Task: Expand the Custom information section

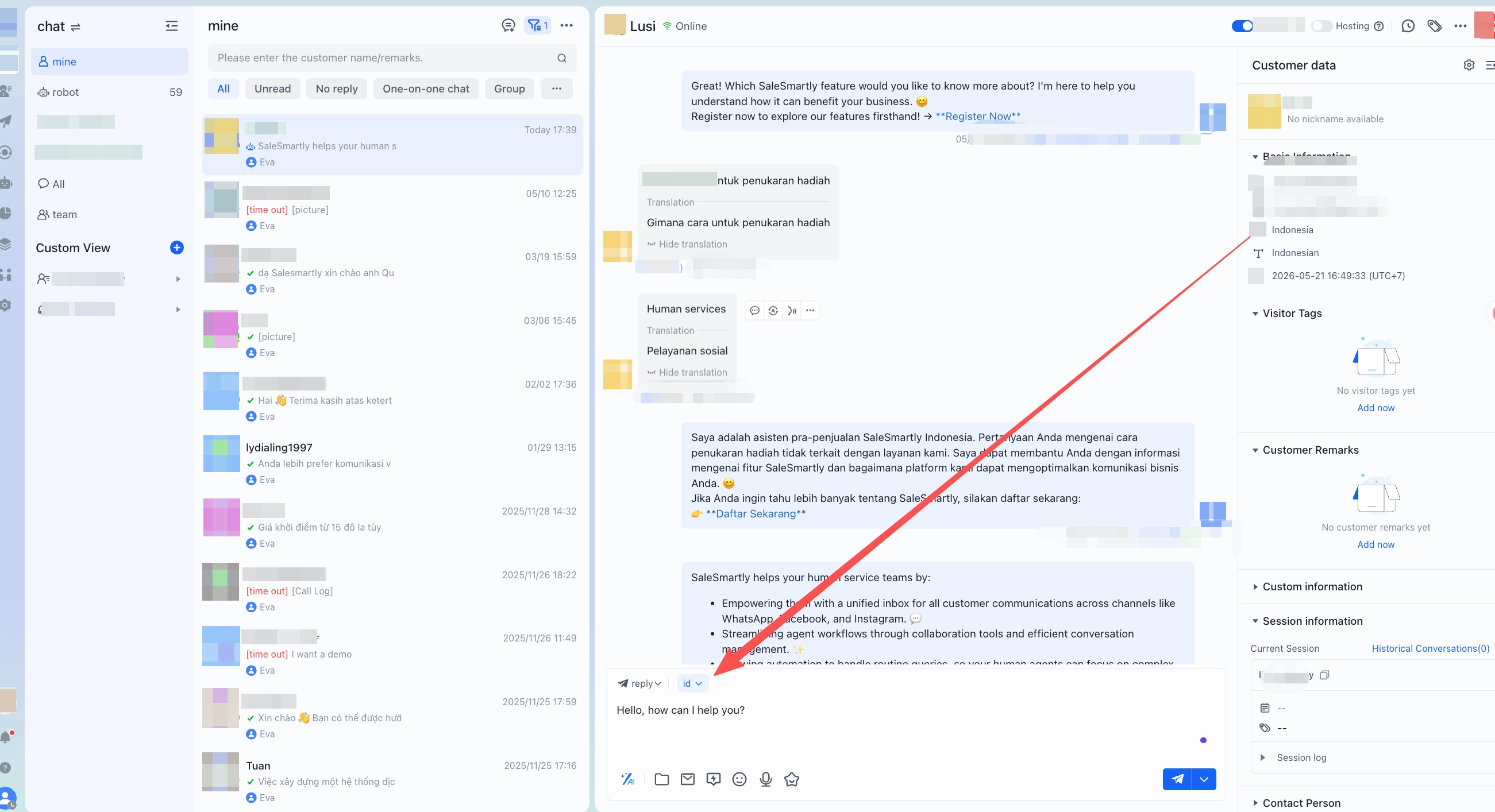Action: click(x=1255, y=587)
